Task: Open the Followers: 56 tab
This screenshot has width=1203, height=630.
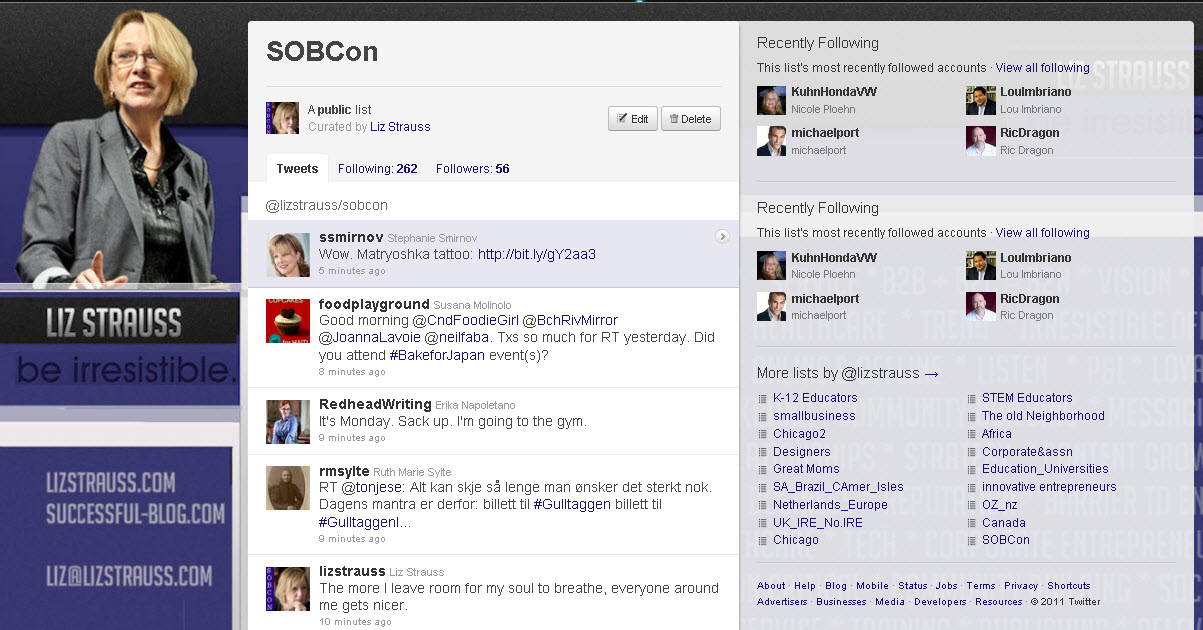Action: [x=472, y=169]
